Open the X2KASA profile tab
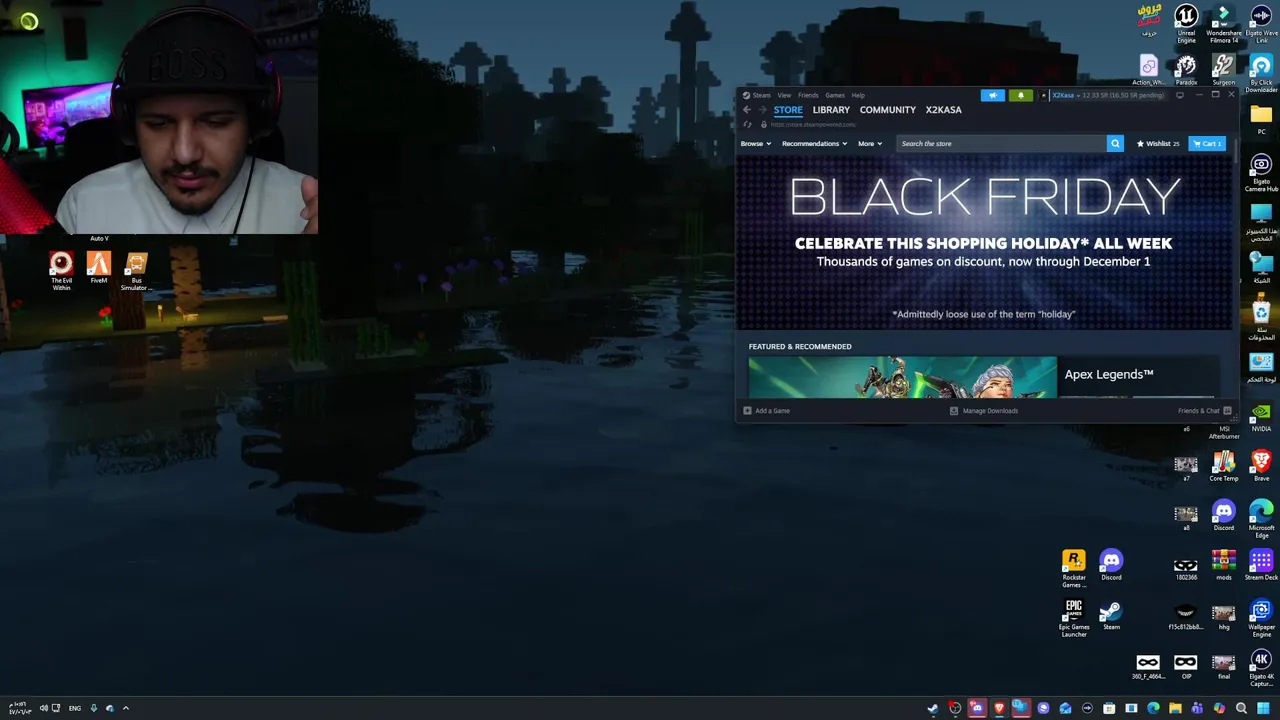The width and height of the screenshot is (1280, 720). [943, 110]
